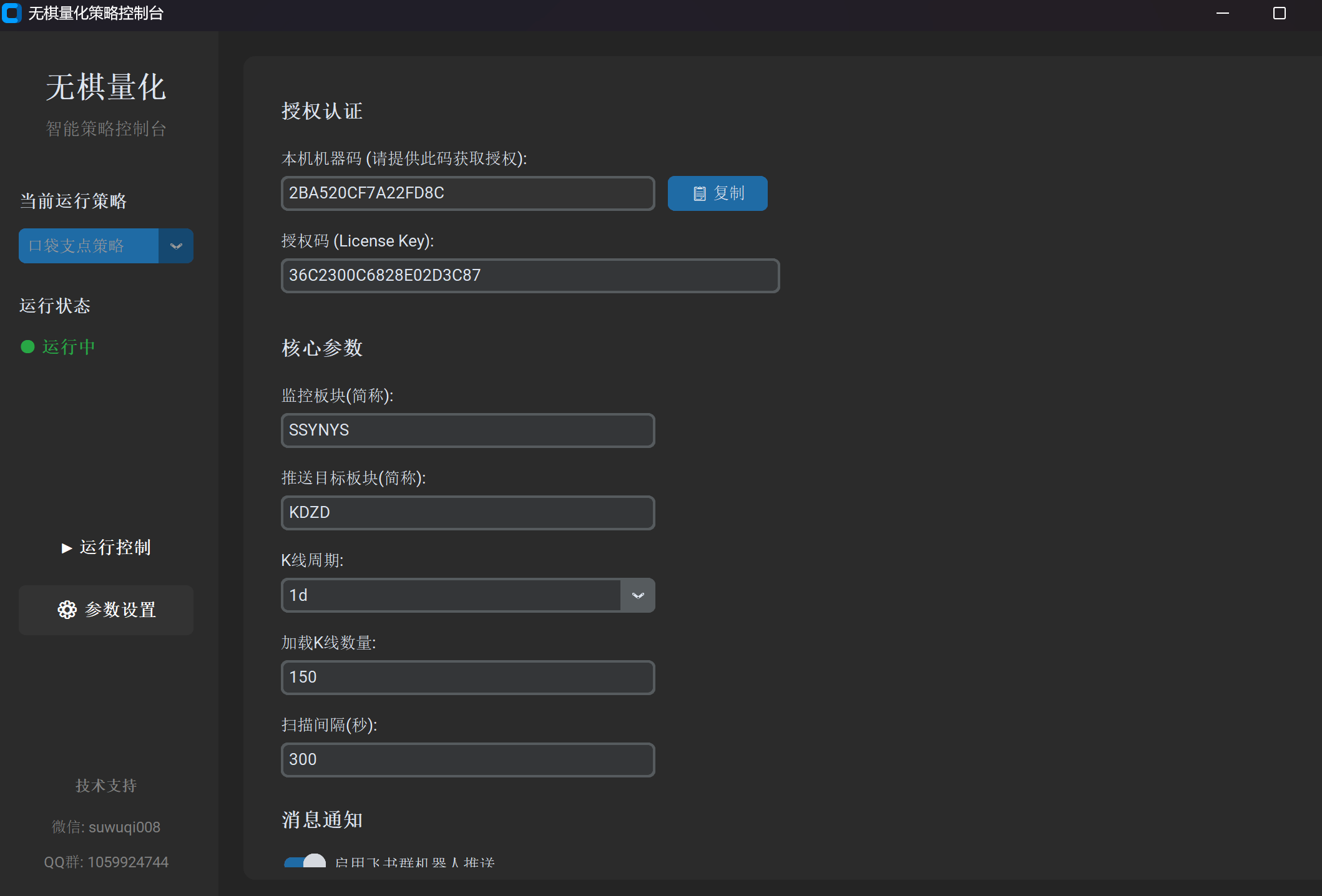Screen dimensions: 1322x896
Task: Focus the machine code field
Action: point(468,193)
